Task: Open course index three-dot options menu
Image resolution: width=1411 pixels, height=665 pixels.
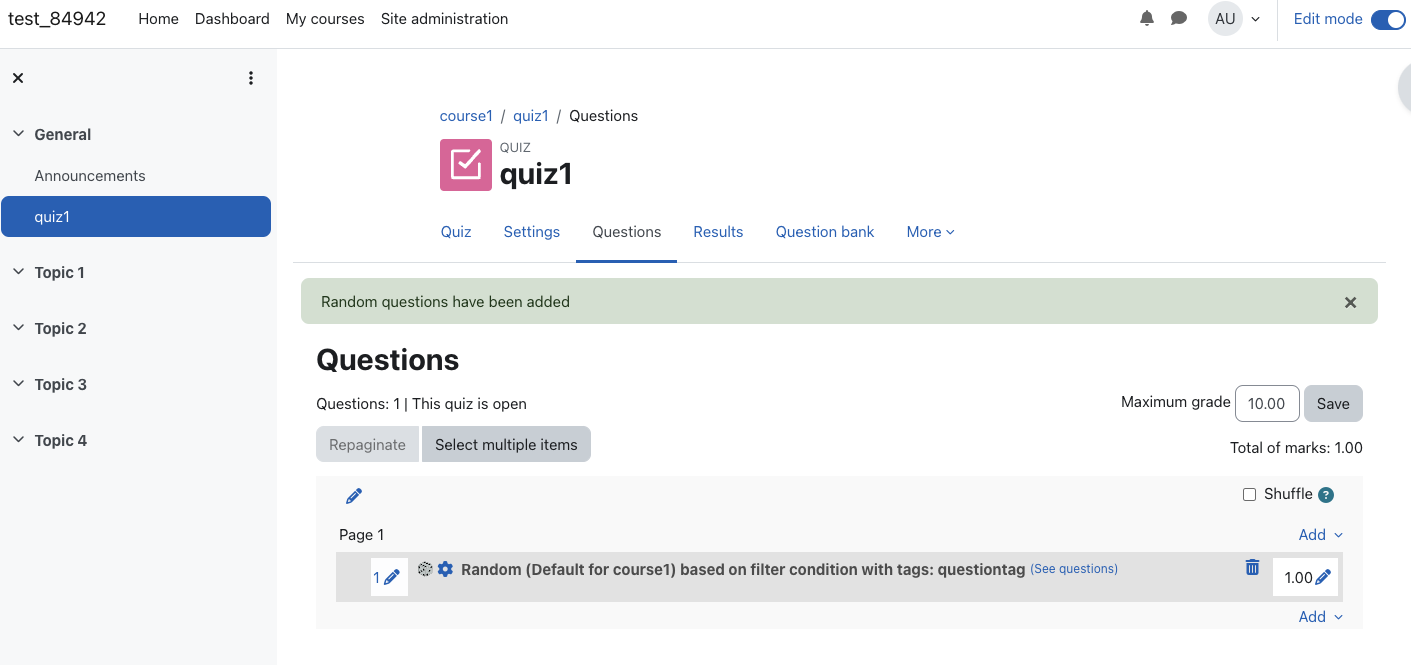Action: [x=251, y=78]
